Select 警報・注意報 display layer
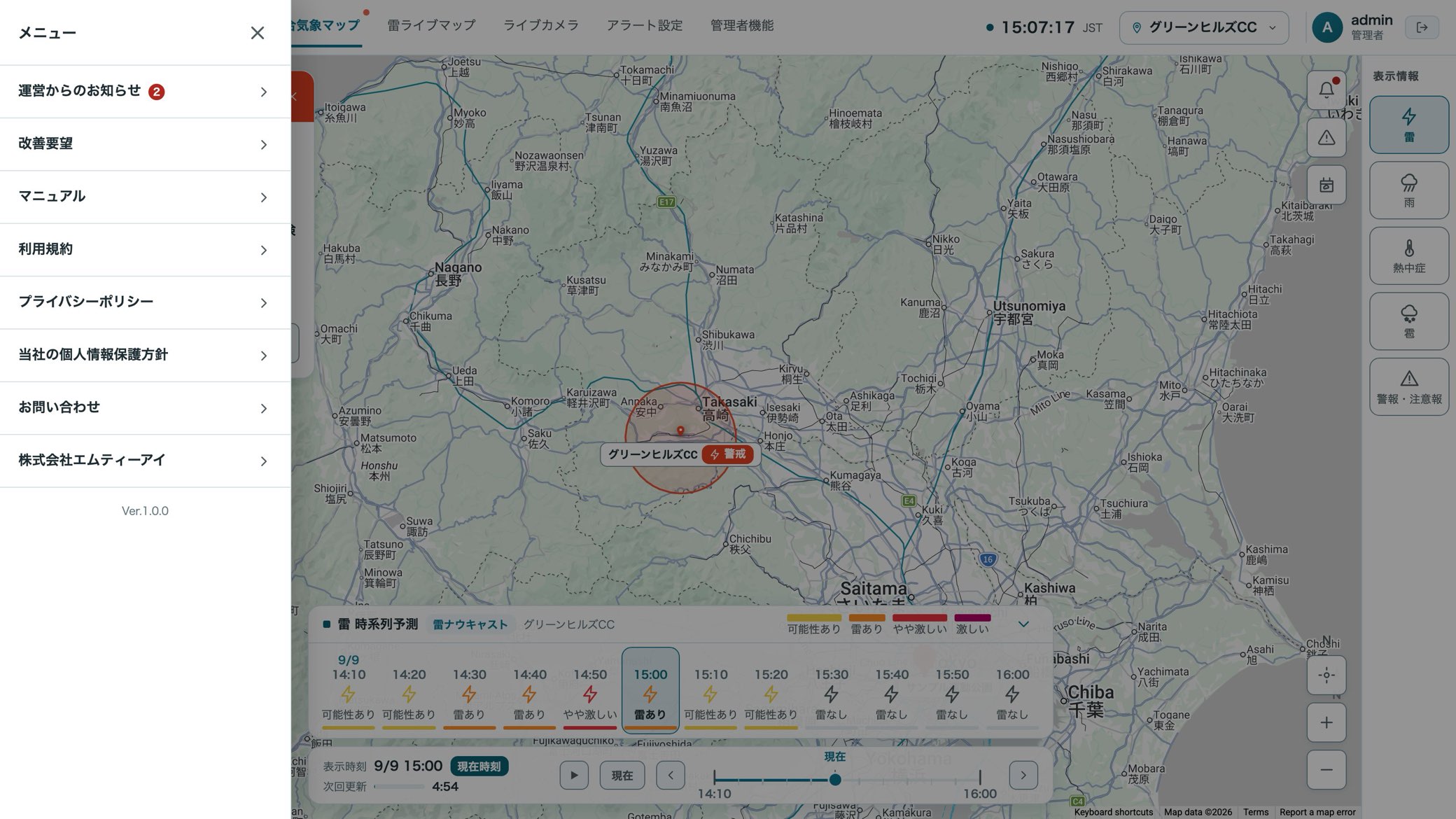This screenshot has width=1456, height=819. coord(1408,386)
